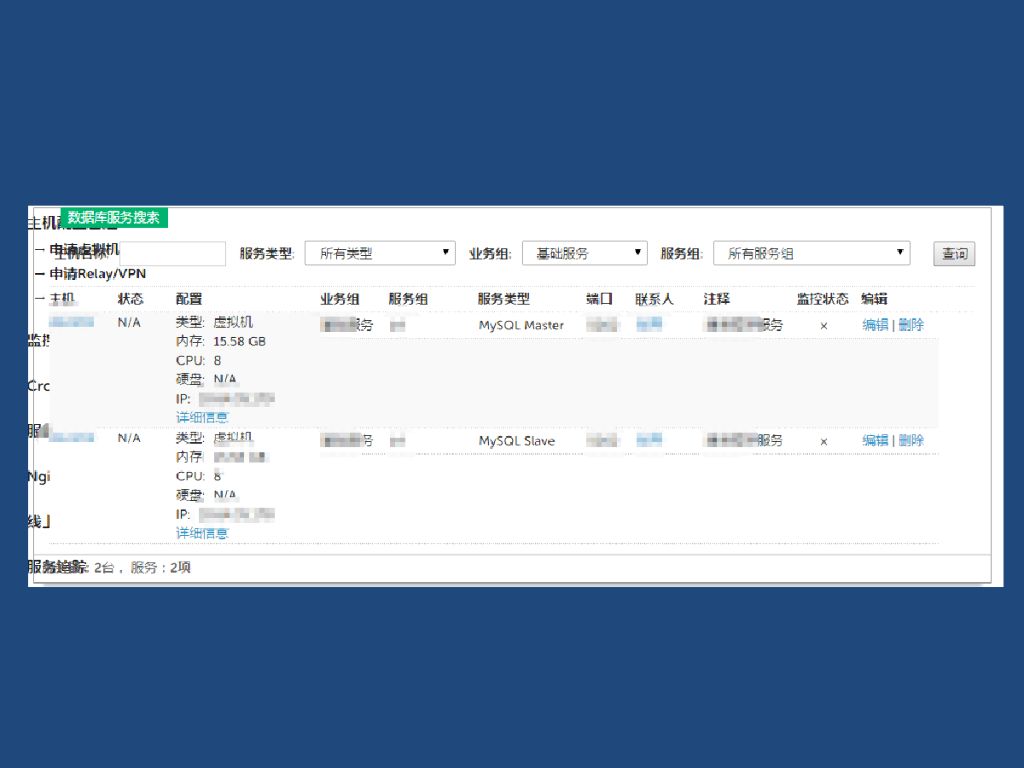Click 编辑 in the MySQL Slave row
Viewport: 1024px width, 768px height.
point(875,440)
